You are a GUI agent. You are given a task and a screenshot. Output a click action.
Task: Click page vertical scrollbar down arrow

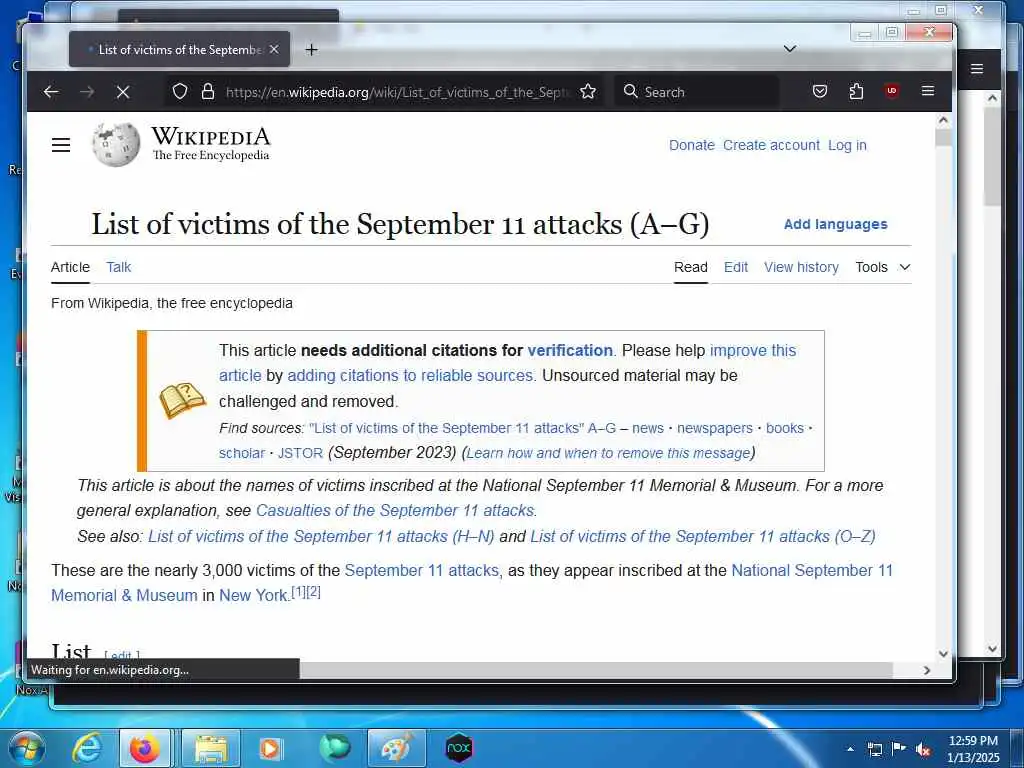(x=943, y=653)
